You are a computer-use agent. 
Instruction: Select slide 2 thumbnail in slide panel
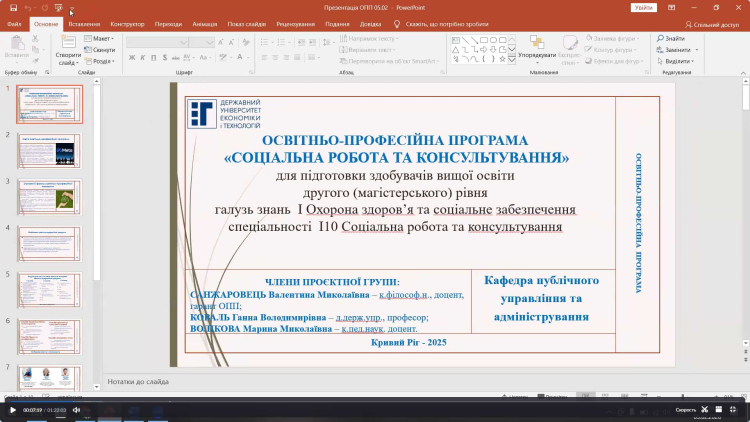pyautogui.click(x=50, y=151)
